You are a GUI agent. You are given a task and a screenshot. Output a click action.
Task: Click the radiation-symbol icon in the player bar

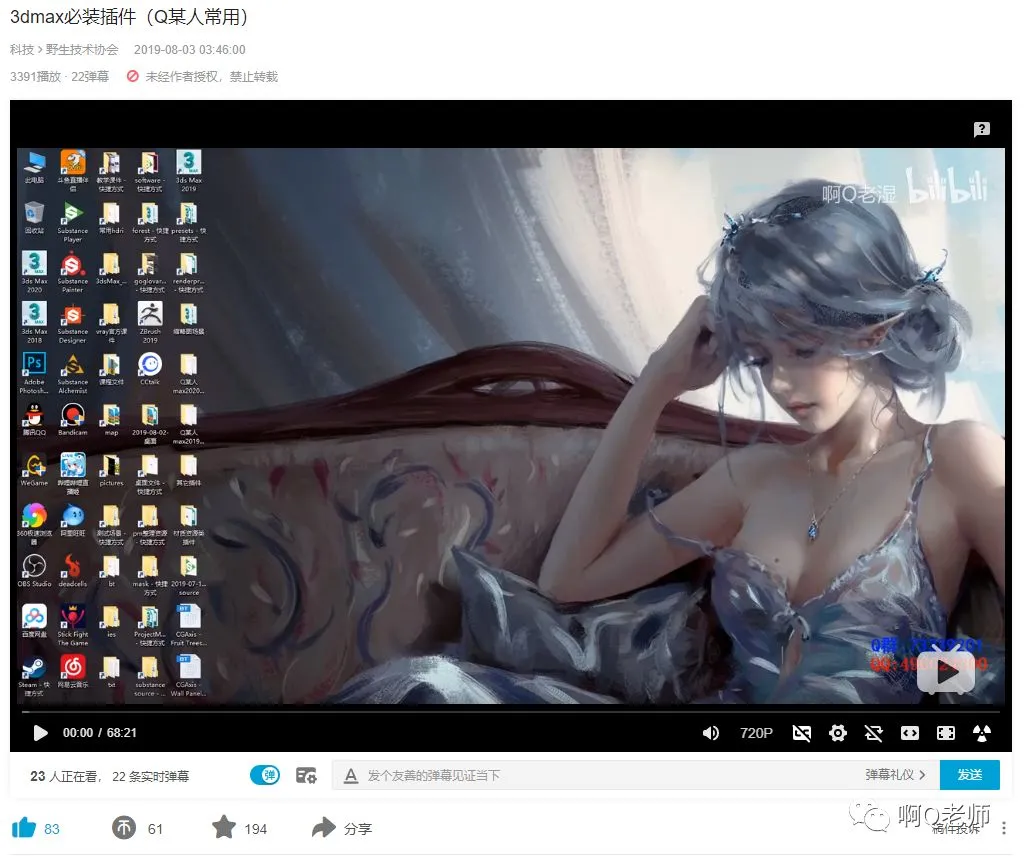[x=982, y=733]
